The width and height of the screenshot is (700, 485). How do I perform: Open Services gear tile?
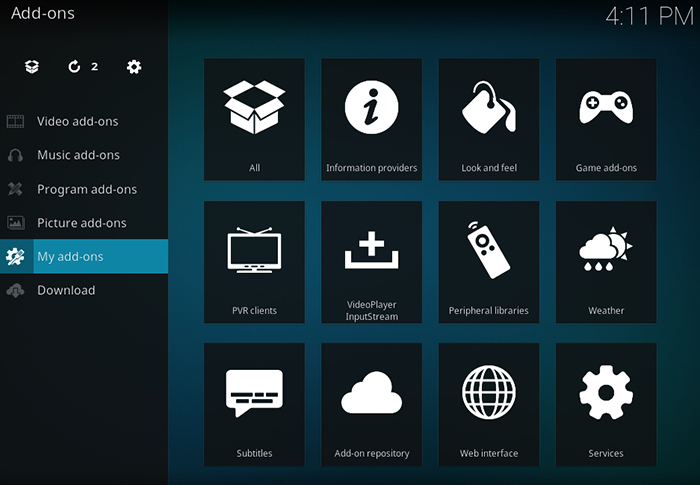[606, 405]
